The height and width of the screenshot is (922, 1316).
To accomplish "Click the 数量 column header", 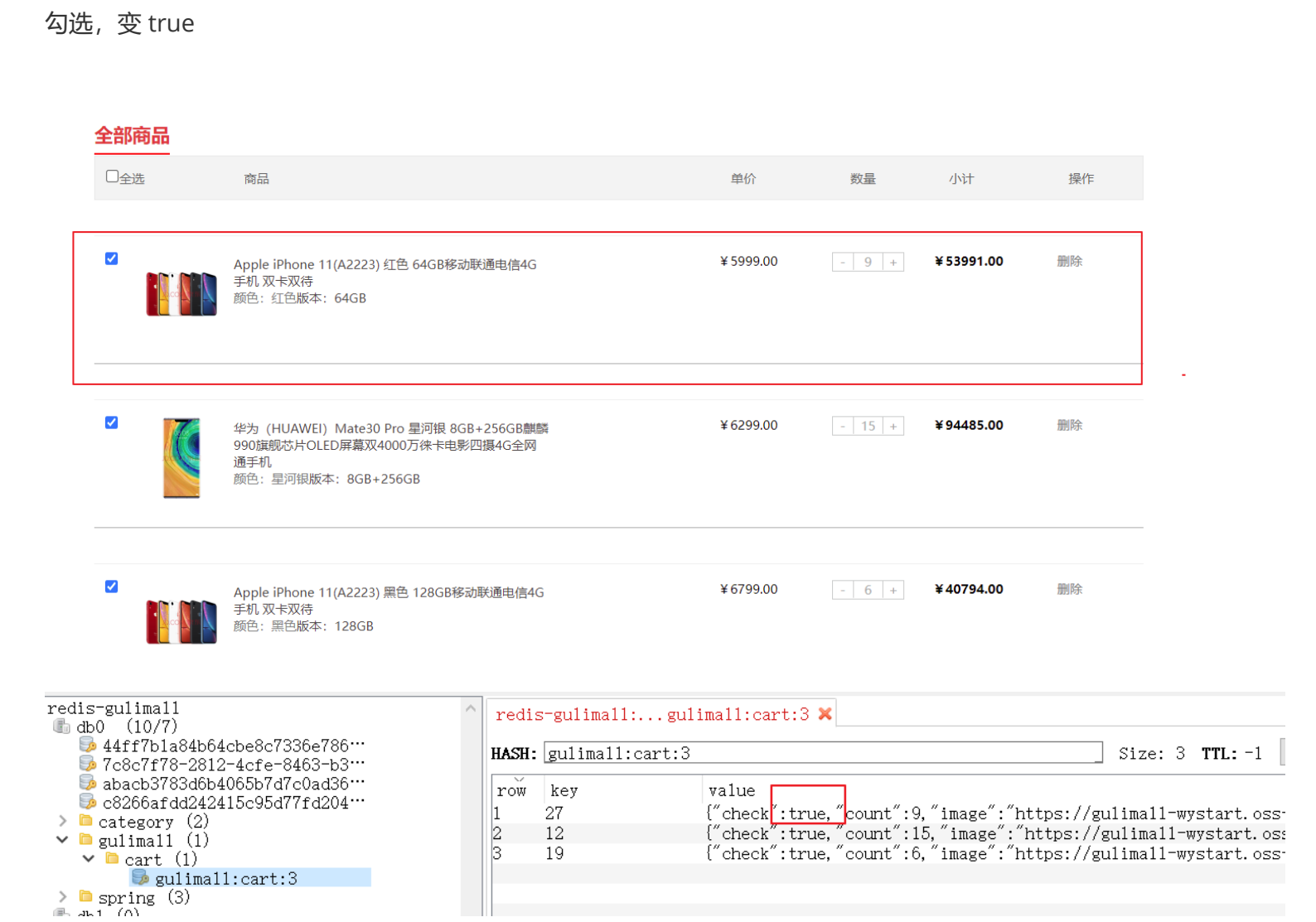I will [x=863, y=178].
